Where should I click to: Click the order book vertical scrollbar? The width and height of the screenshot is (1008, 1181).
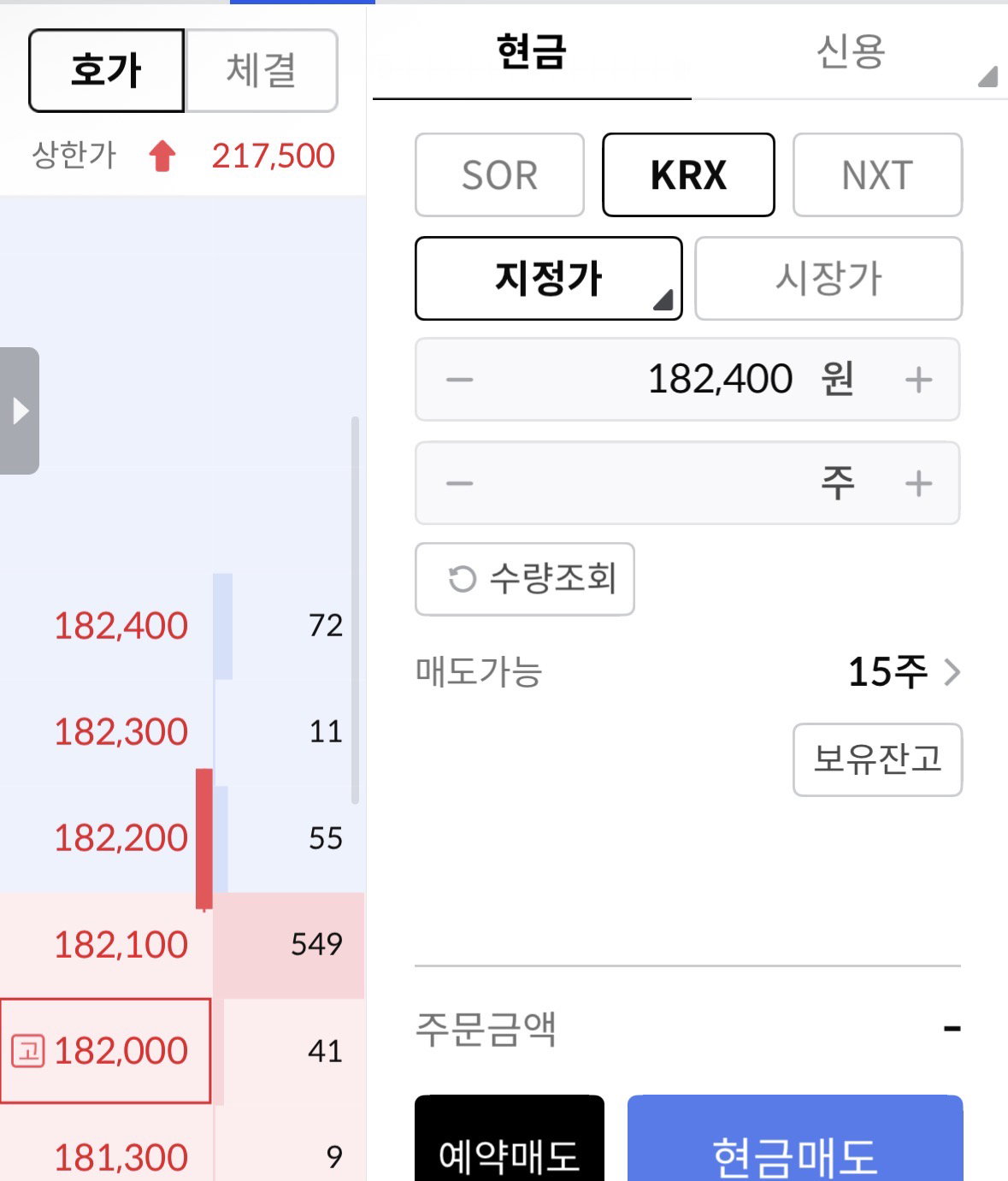[x=355, y=610]
